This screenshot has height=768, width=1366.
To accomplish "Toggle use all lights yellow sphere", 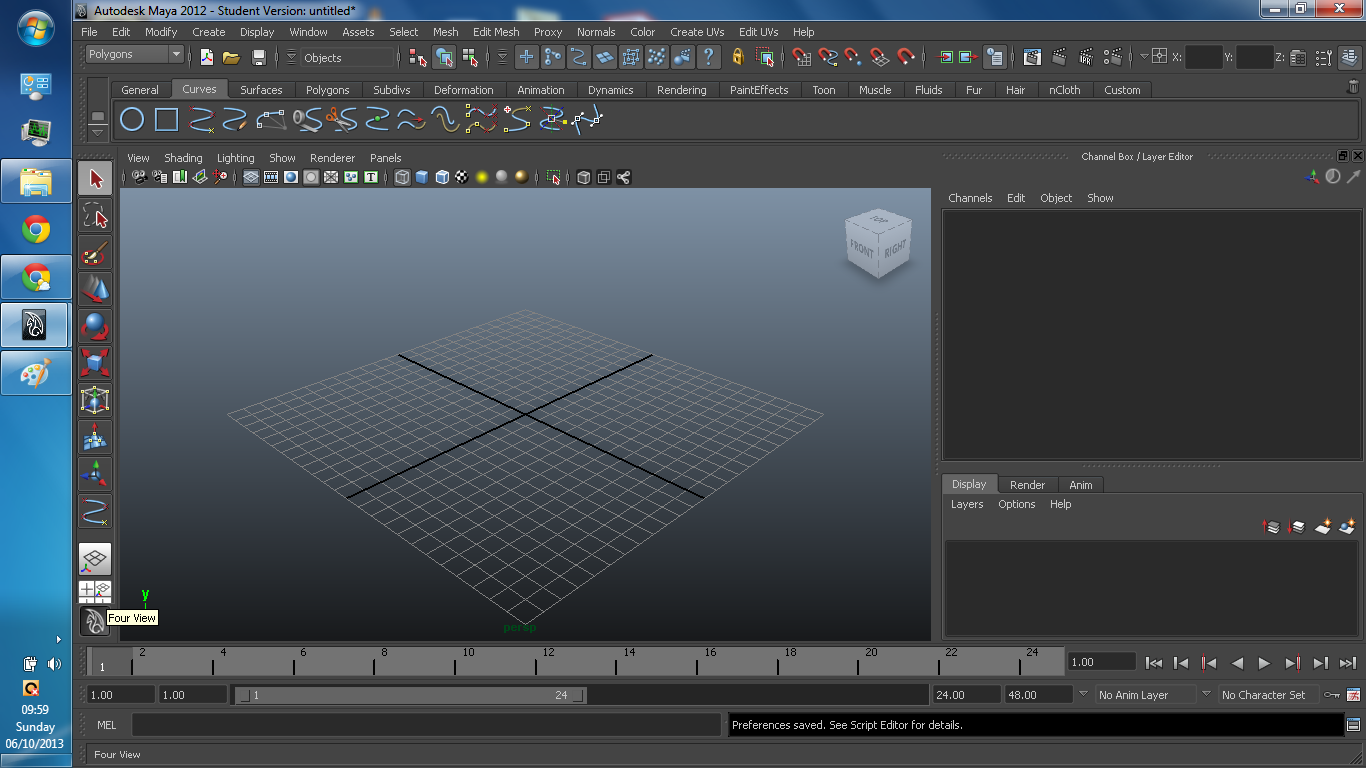I will 481,177.
